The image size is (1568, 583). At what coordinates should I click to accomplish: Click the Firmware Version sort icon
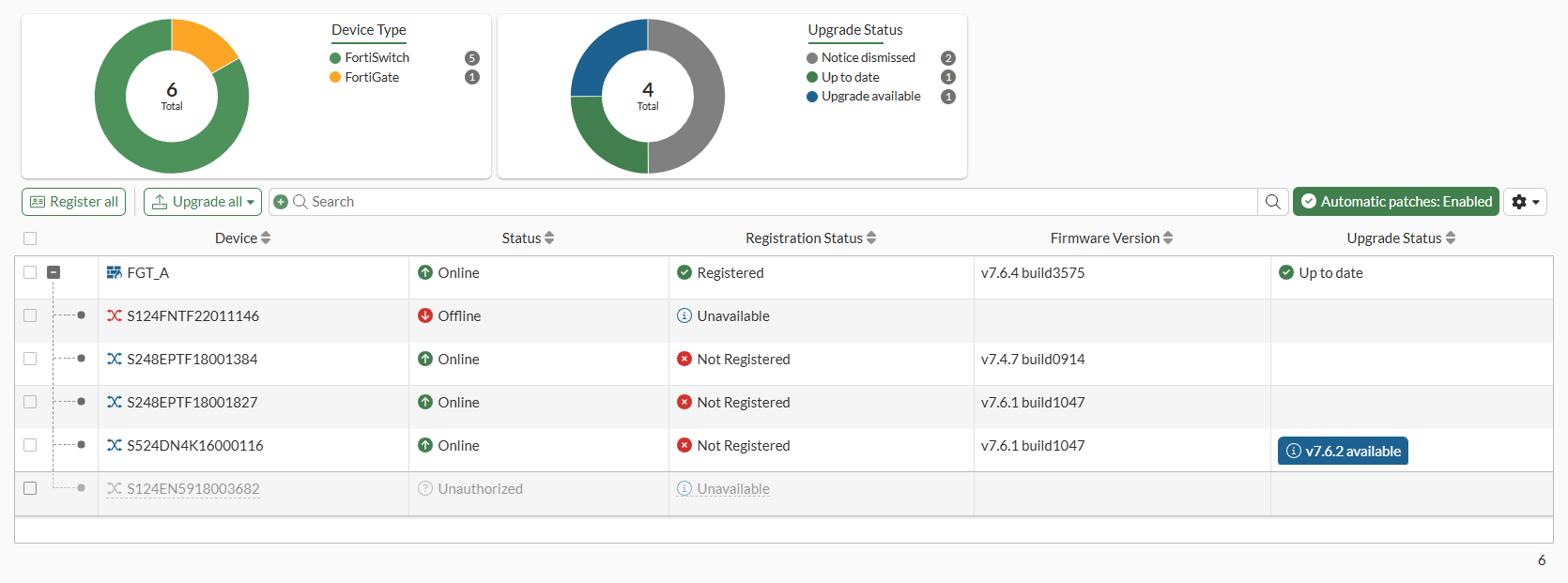[x=1168, y=238]
